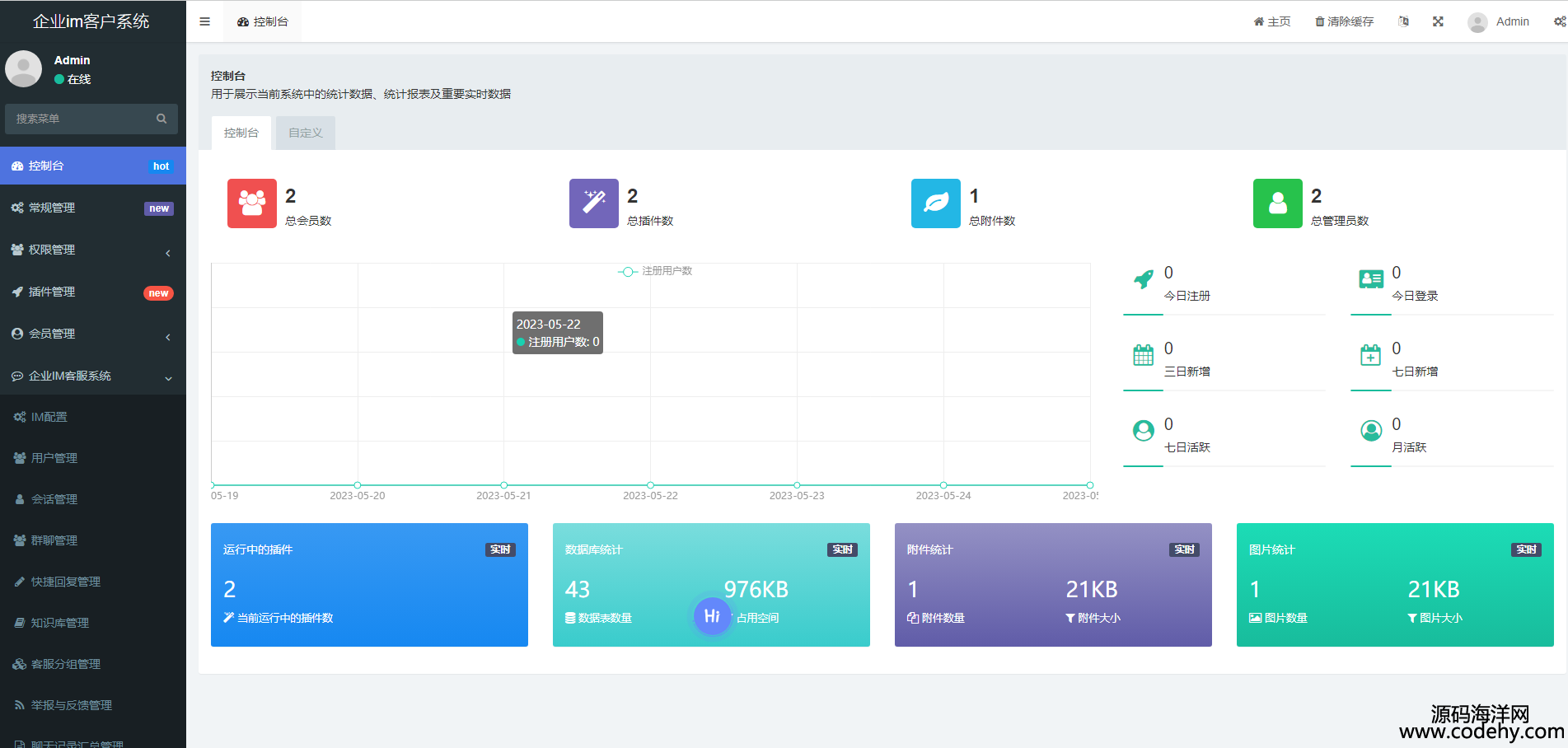Click the 今日注册 rocket icon
This screenshot has height=748, width=1568.
(x=1144, y=280)
